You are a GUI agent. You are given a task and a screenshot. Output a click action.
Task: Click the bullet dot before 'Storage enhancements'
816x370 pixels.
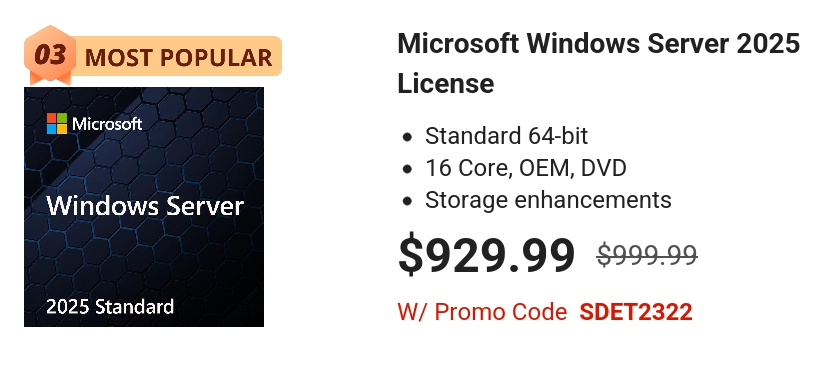(407, 201)
